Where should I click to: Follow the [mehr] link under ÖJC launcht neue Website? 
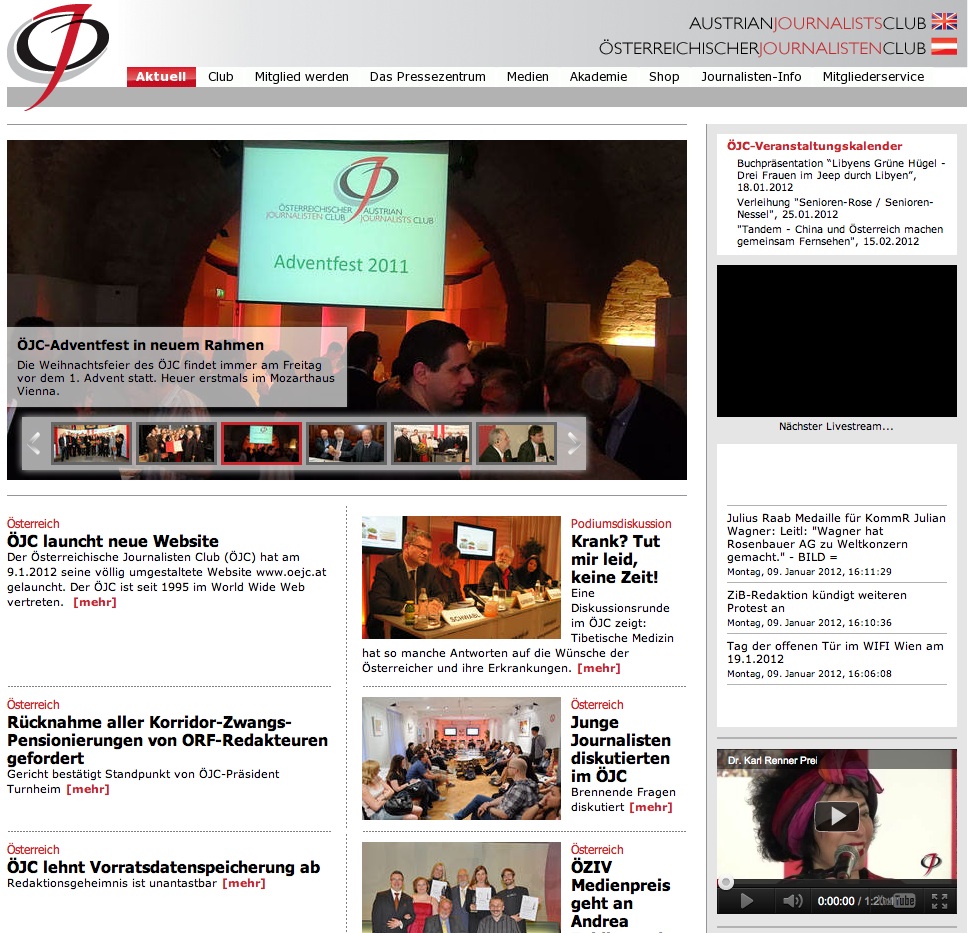point(95,602)
